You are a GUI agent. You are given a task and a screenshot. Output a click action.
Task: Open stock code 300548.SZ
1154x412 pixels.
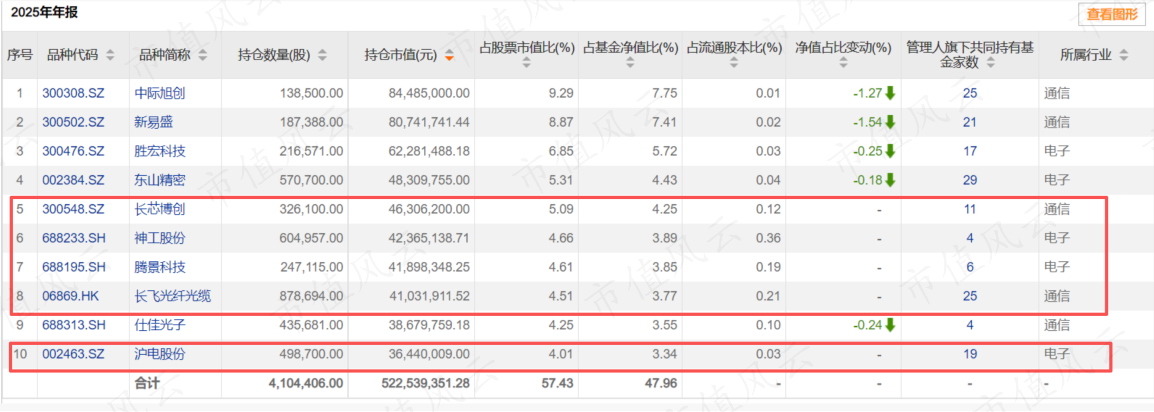coord(74,210)
